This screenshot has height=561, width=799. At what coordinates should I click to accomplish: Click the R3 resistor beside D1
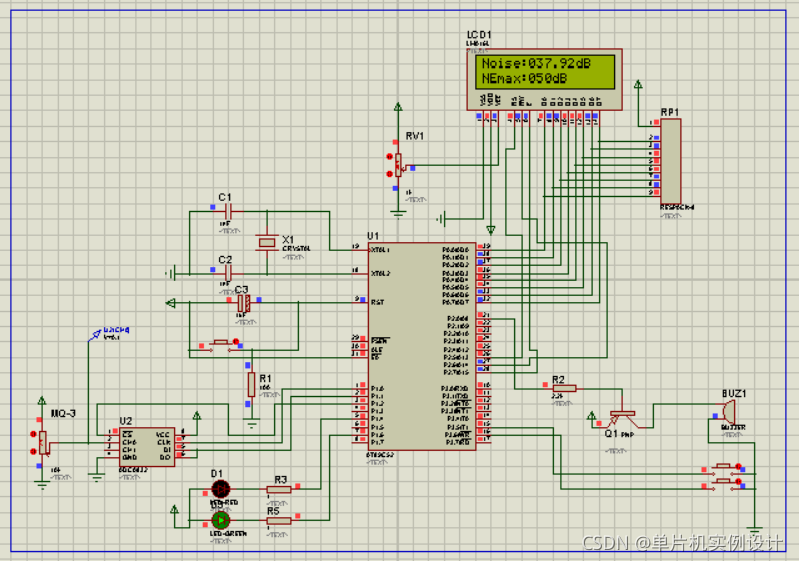click(x=279, y=490)
